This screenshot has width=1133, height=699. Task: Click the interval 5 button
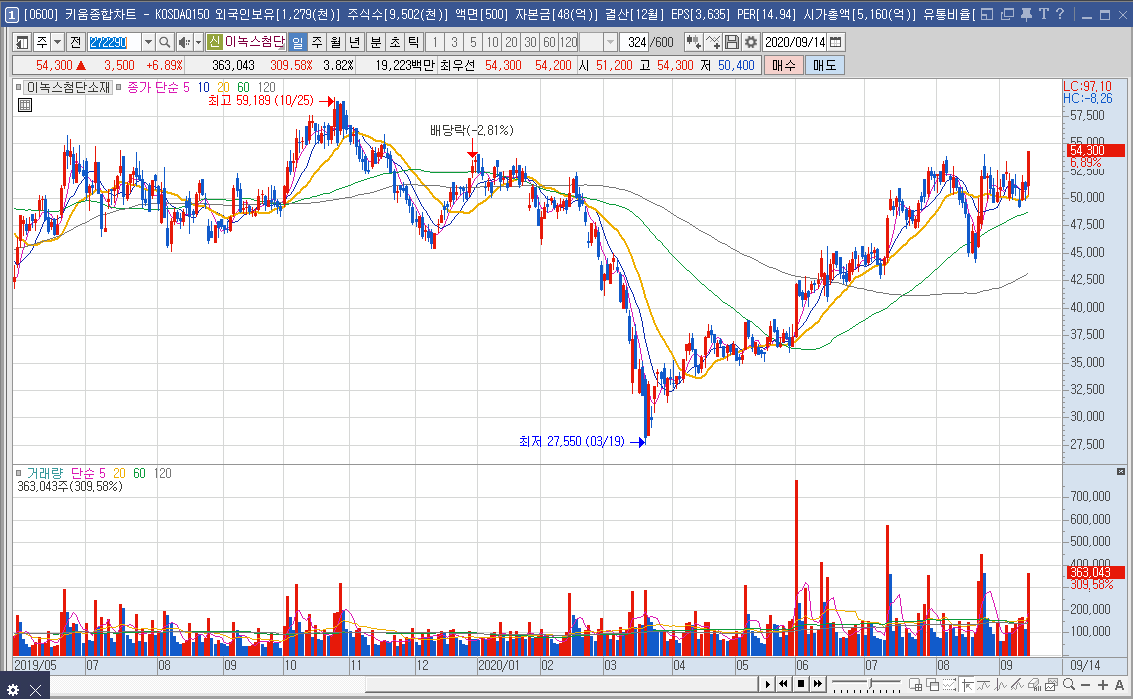pyautogui.click(x=473, y=43)
